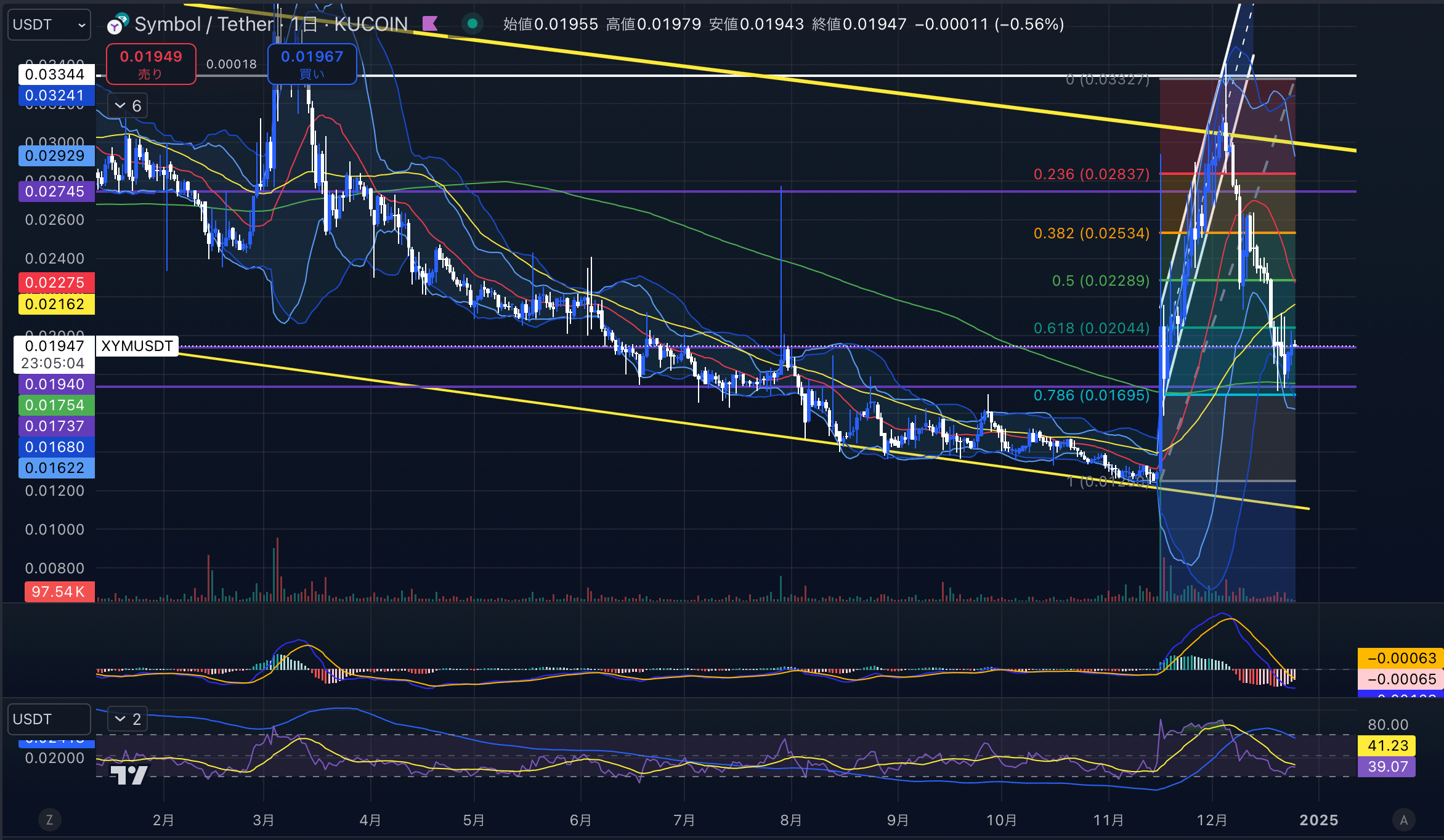Click the 3月 label on time axis
1444x840 pixels.
pos(264,820)
